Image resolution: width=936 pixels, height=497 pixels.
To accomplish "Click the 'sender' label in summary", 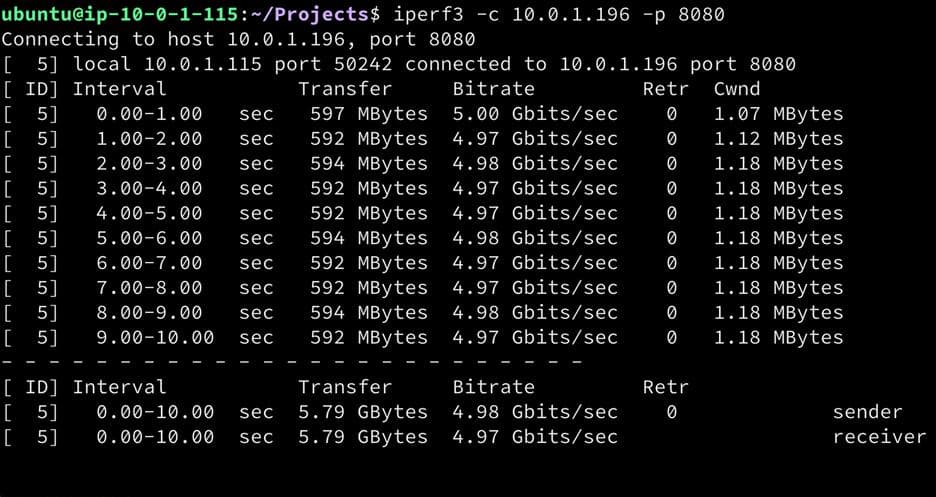I will [867, 412].
